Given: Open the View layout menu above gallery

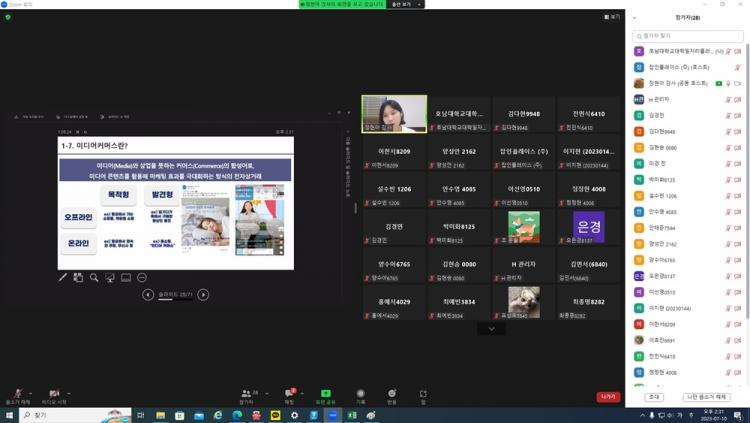Looking at the screenshot, I should click(613, 17).
